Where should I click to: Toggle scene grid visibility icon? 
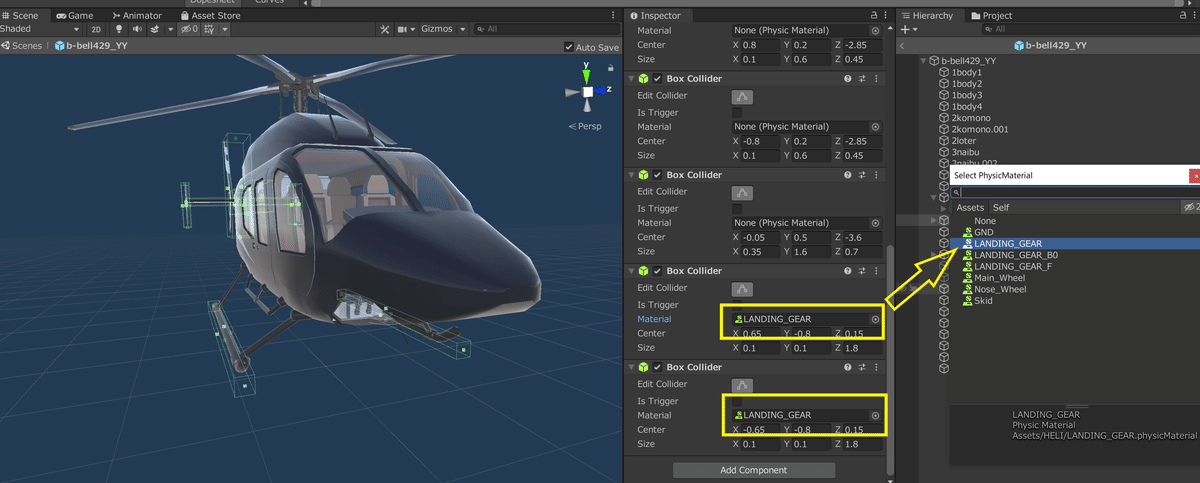pos(209,29)
